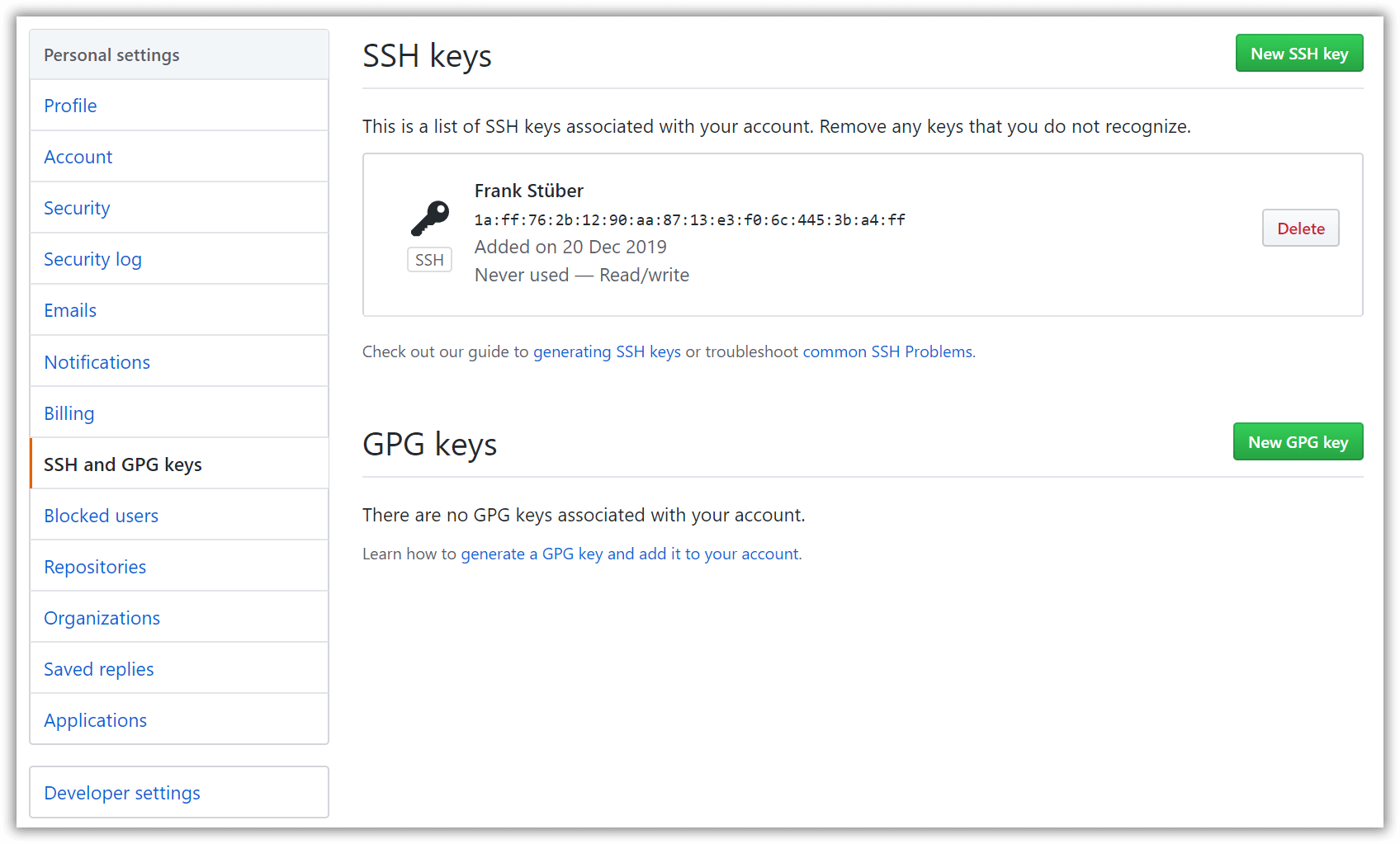Open the common SSH Problems troubleshooting page

[x=887, y=351]
